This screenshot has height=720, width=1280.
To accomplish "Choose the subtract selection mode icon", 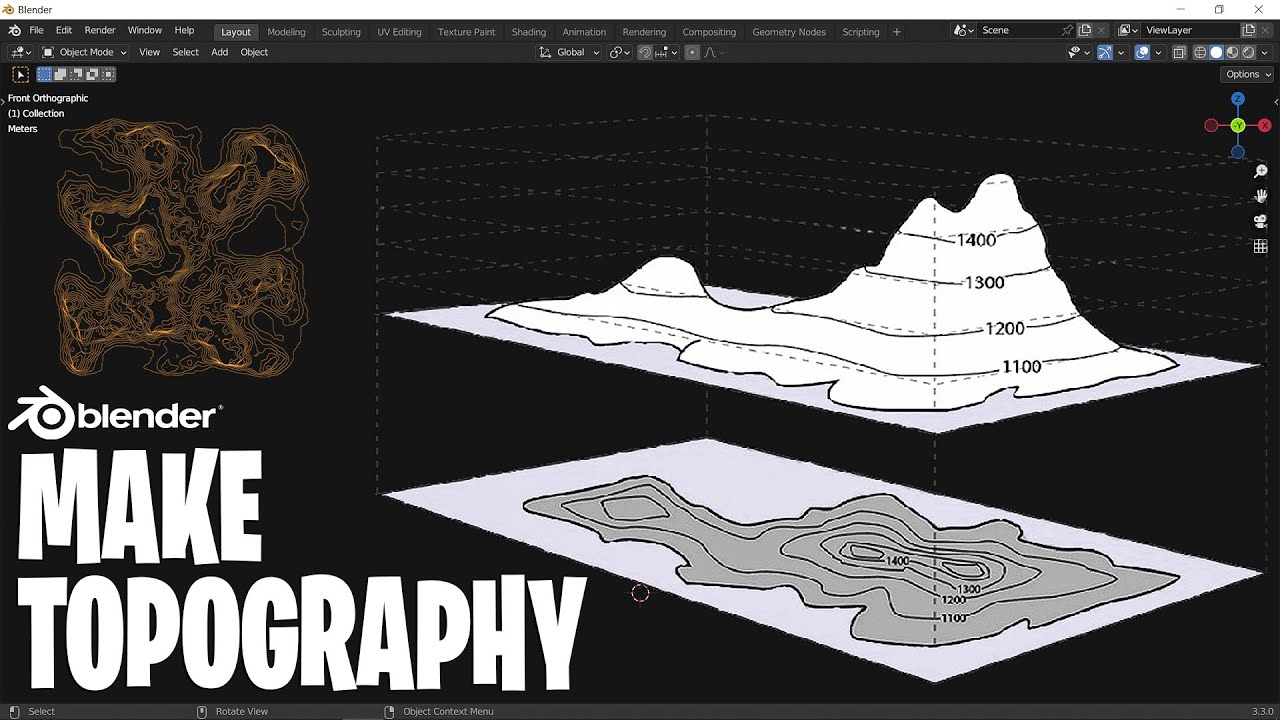I will pos(77,74).
